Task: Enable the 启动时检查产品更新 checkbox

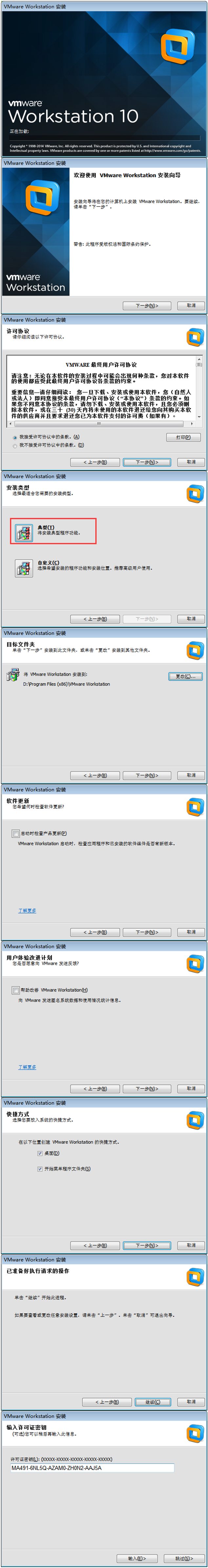Action: pyautogui.click(x=16, y=833)
